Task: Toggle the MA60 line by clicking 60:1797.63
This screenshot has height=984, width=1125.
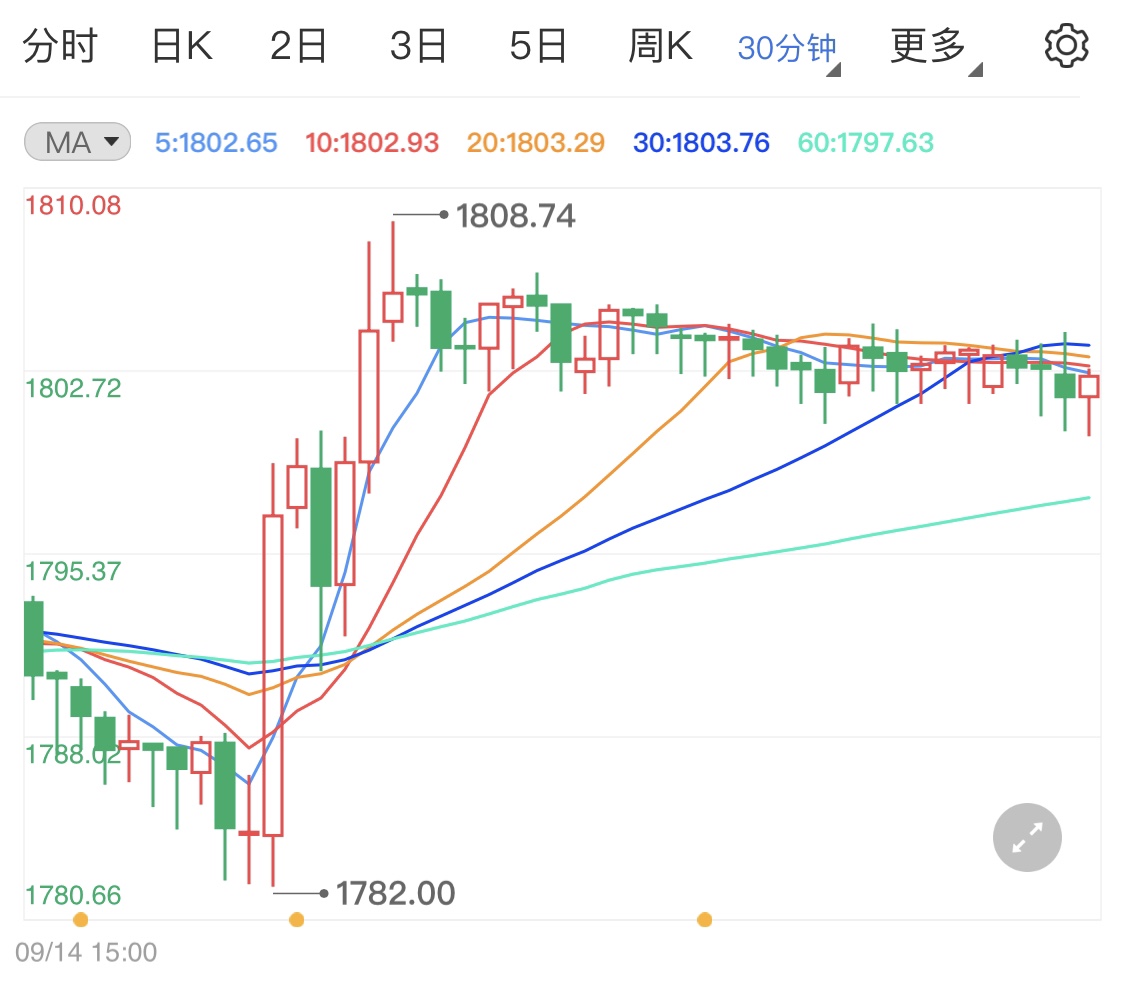Action: (x=865, y=142)
